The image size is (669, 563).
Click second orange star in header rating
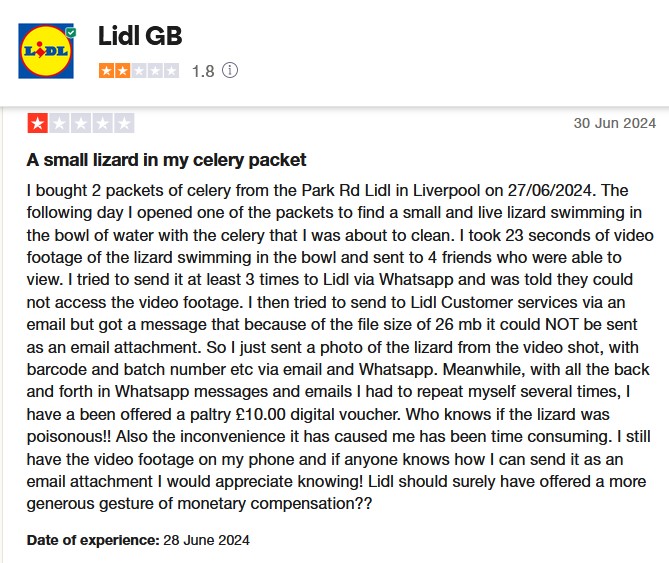pos(123,71)
